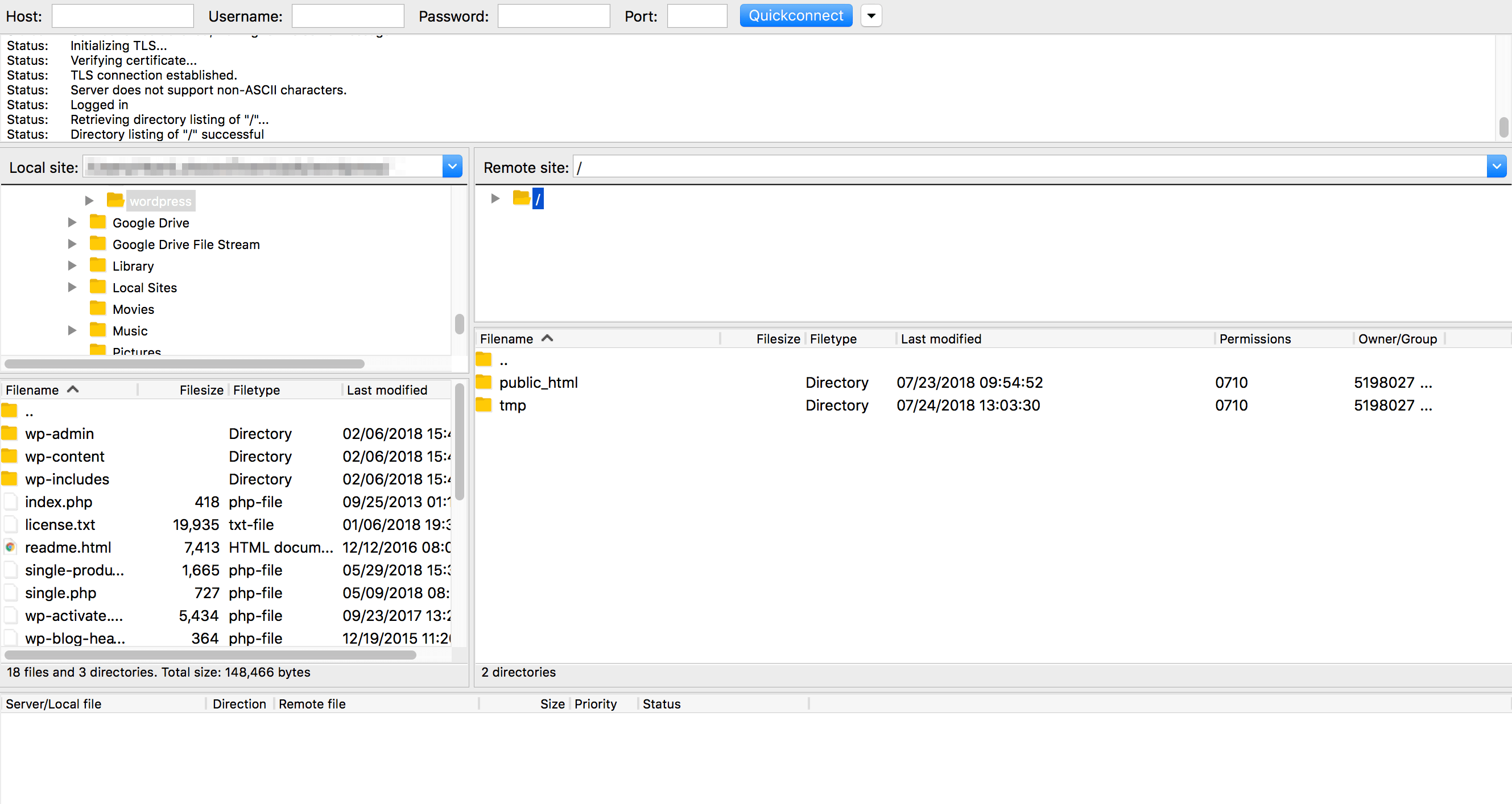Open the public_html directory
1512x804 pixels.
pyautogui.click(x=538, y=382)
